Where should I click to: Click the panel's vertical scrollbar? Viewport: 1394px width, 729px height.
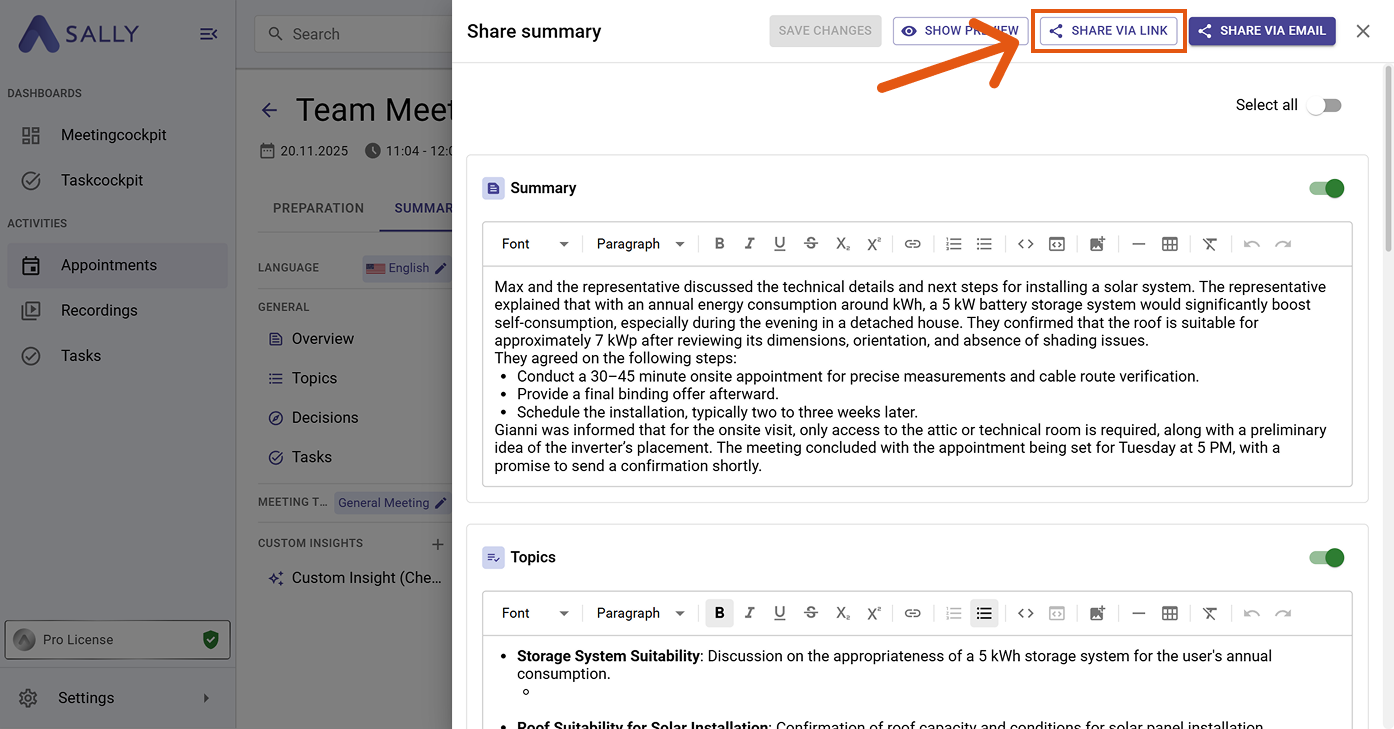[x=1387, y=160]
